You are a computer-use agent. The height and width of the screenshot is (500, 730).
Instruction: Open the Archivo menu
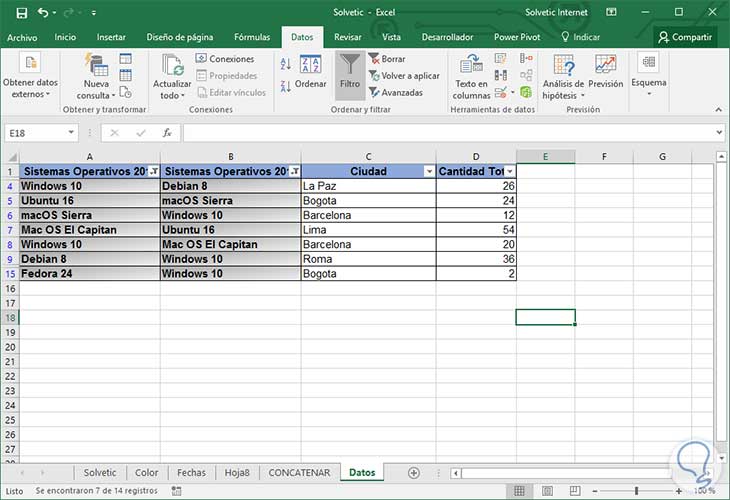[x=22, y=37]
